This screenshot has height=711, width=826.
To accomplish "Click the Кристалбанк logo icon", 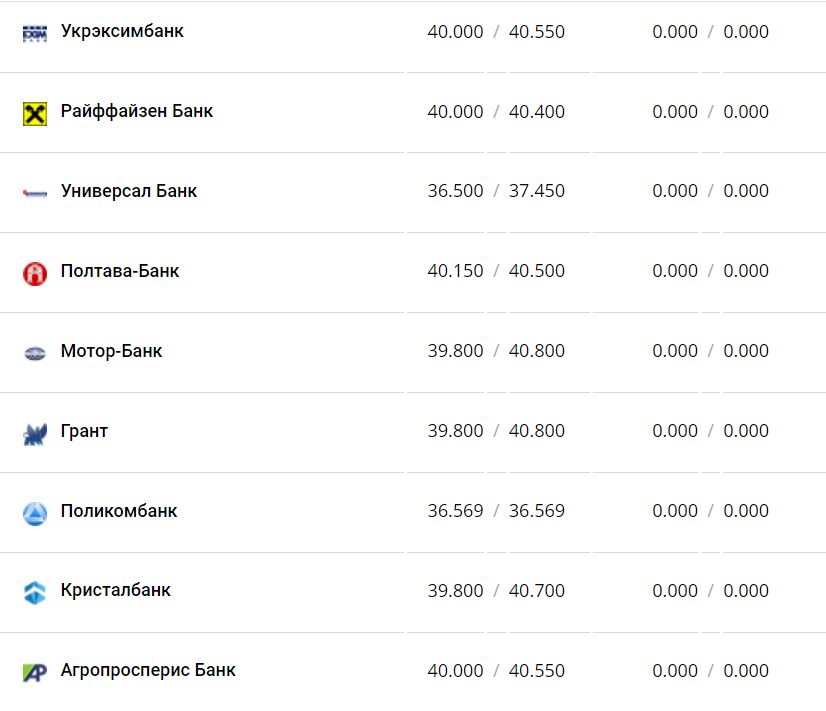I will 35,592.
